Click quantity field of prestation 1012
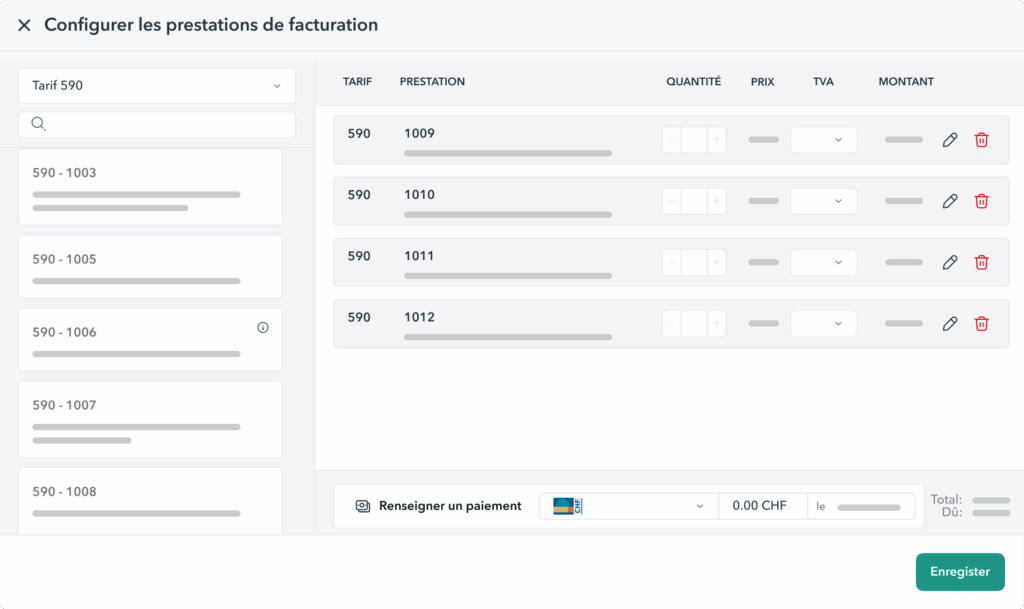The height and width of the screenshot is (609, 1024). 694,324
